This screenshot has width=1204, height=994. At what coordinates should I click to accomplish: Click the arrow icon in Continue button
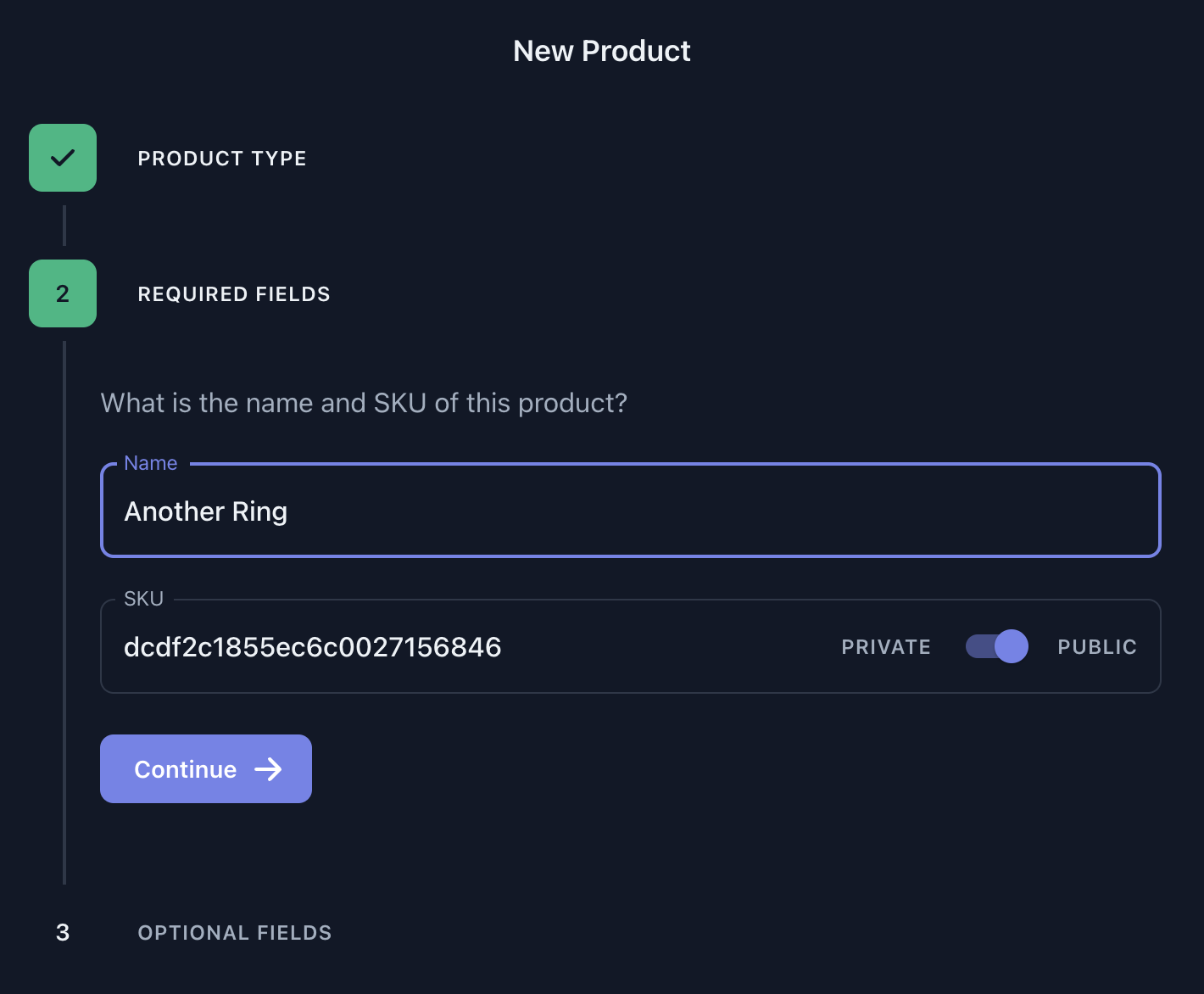point(268,769)
